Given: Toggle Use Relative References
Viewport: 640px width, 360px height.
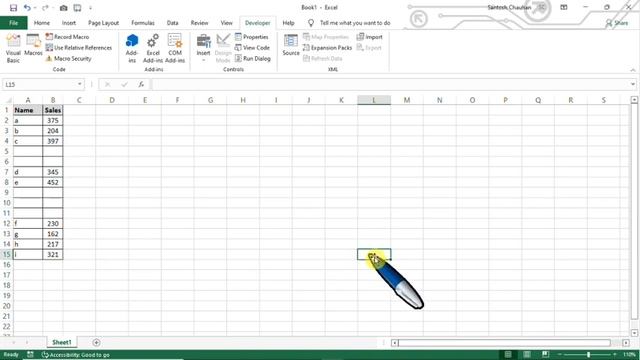Looking at the screenshot, I should coord(79,48).
